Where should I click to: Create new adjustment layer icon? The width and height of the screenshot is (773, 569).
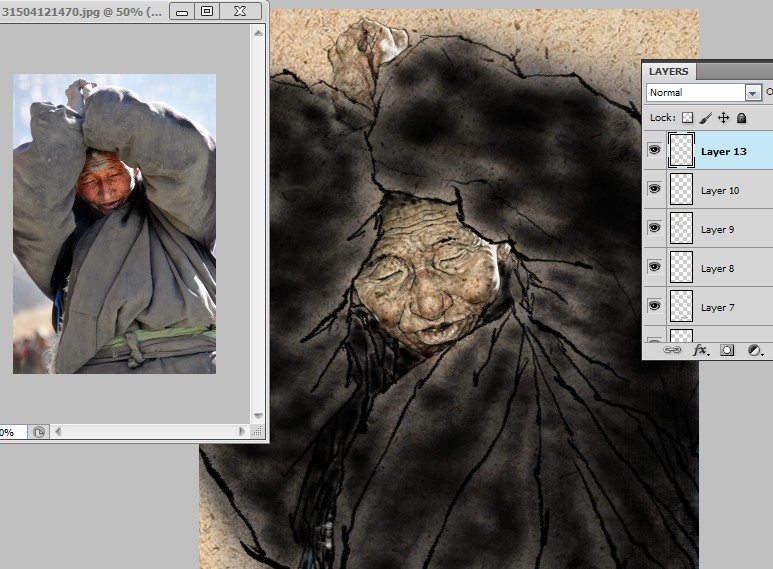(755, 350)
